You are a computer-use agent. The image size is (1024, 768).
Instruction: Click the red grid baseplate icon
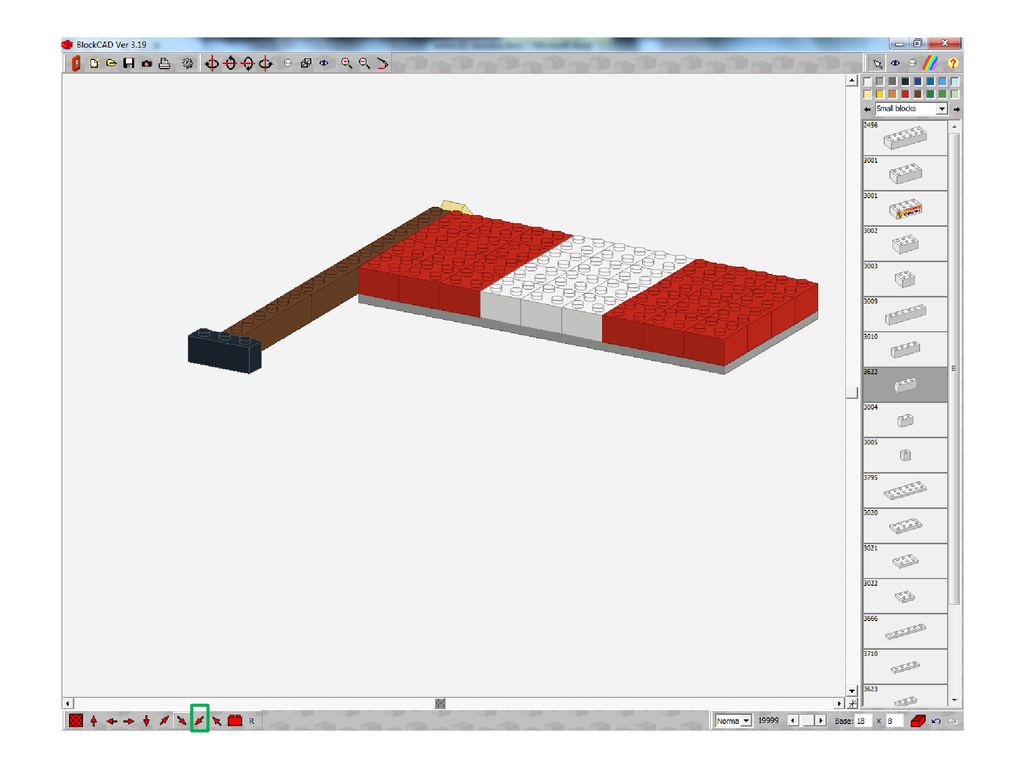click(76, 721)
